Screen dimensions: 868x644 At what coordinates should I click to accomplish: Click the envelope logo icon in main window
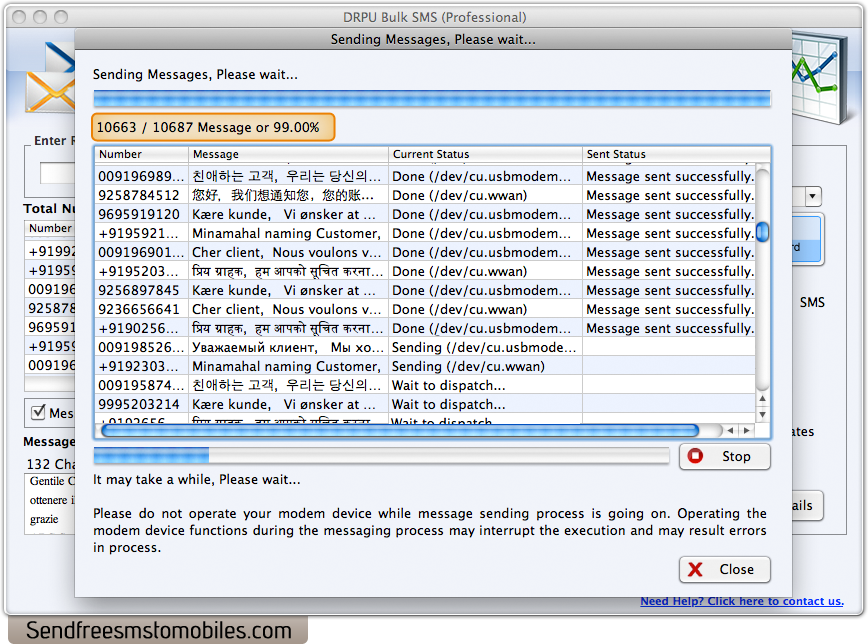[x=50, y=78]
